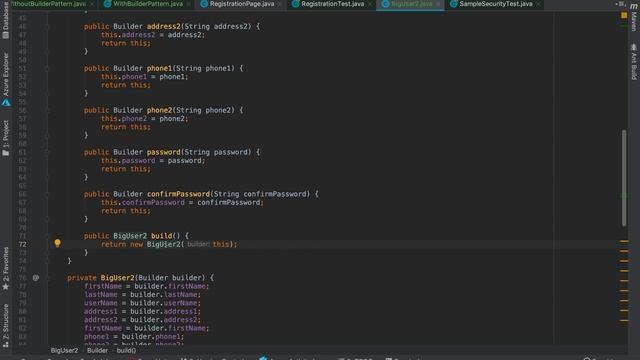This screenshot has width=640, height=360.
Task: Open the hidden editor tabs dropdown
Action: click(620, 4)
